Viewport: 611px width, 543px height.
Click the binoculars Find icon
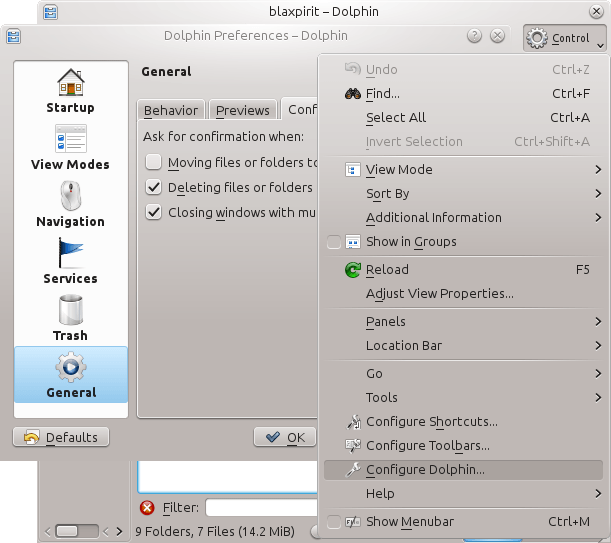pos(353,94)
